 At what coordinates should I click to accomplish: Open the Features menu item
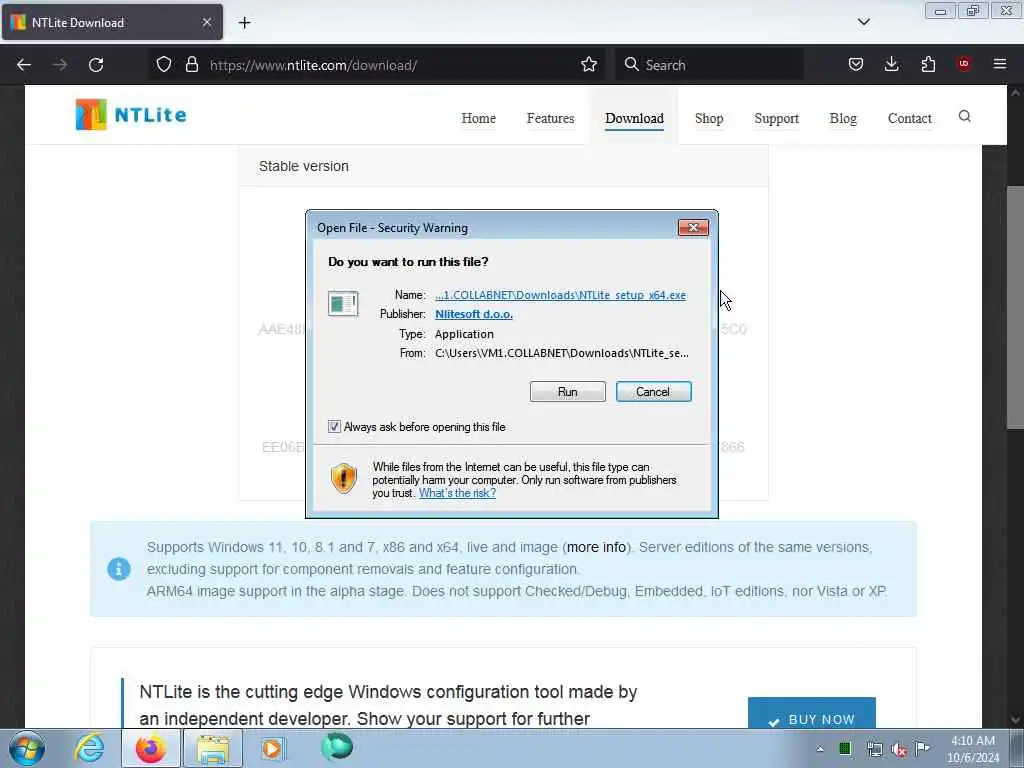(551, 118)
